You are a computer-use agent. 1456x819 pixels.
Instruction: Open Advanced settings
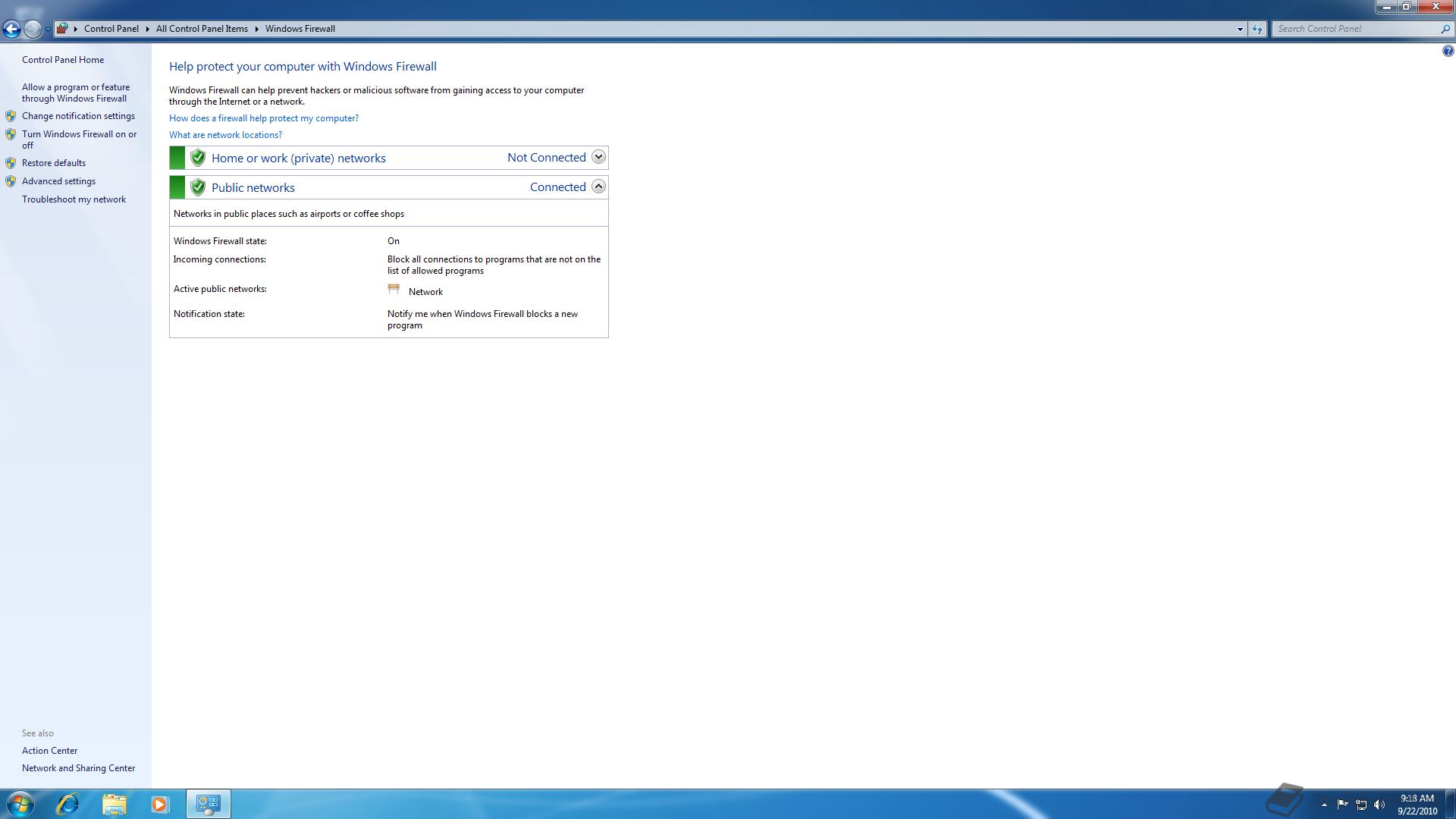[58, 181]
